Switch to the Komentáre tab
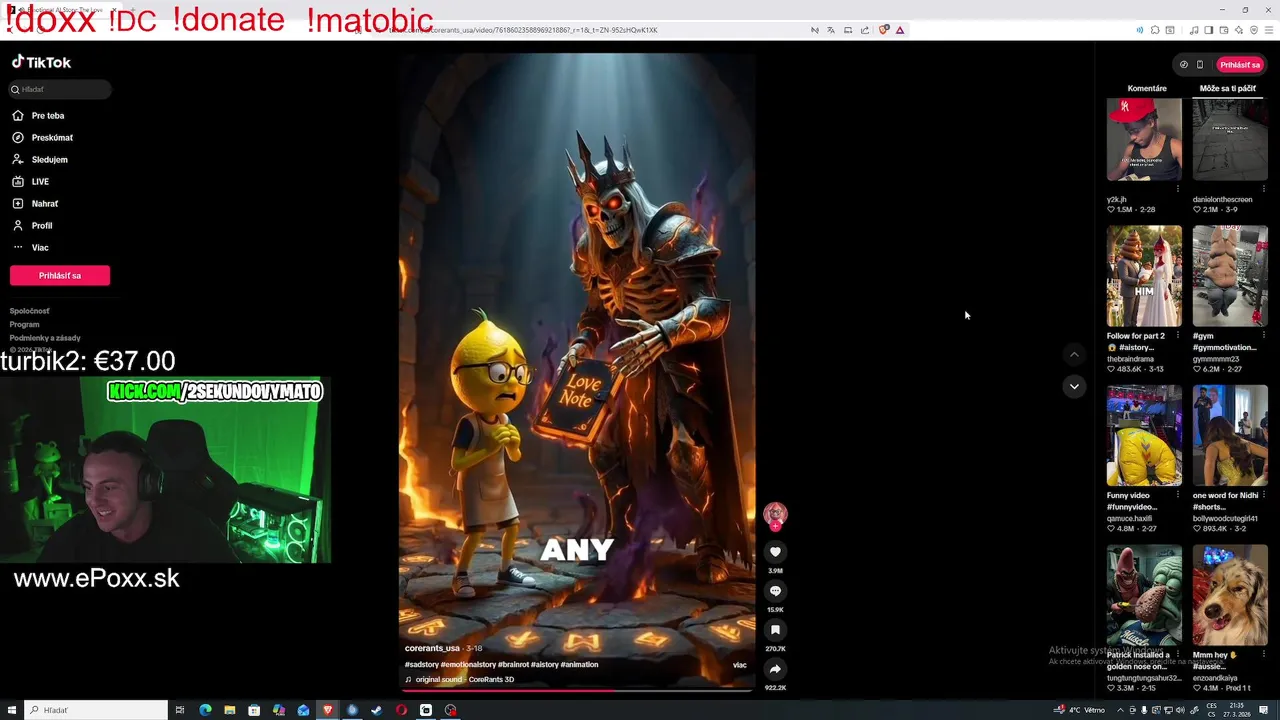This screenshot has width=1280, height=720. coord(1147,89)
